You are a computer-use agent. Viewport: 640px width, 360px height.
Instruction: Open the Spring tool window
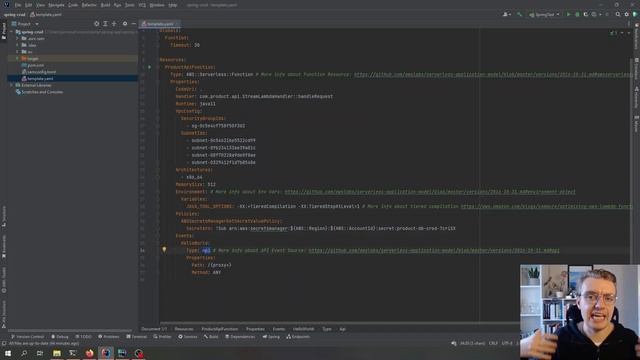pyautogui.click(x=271, y=337)
